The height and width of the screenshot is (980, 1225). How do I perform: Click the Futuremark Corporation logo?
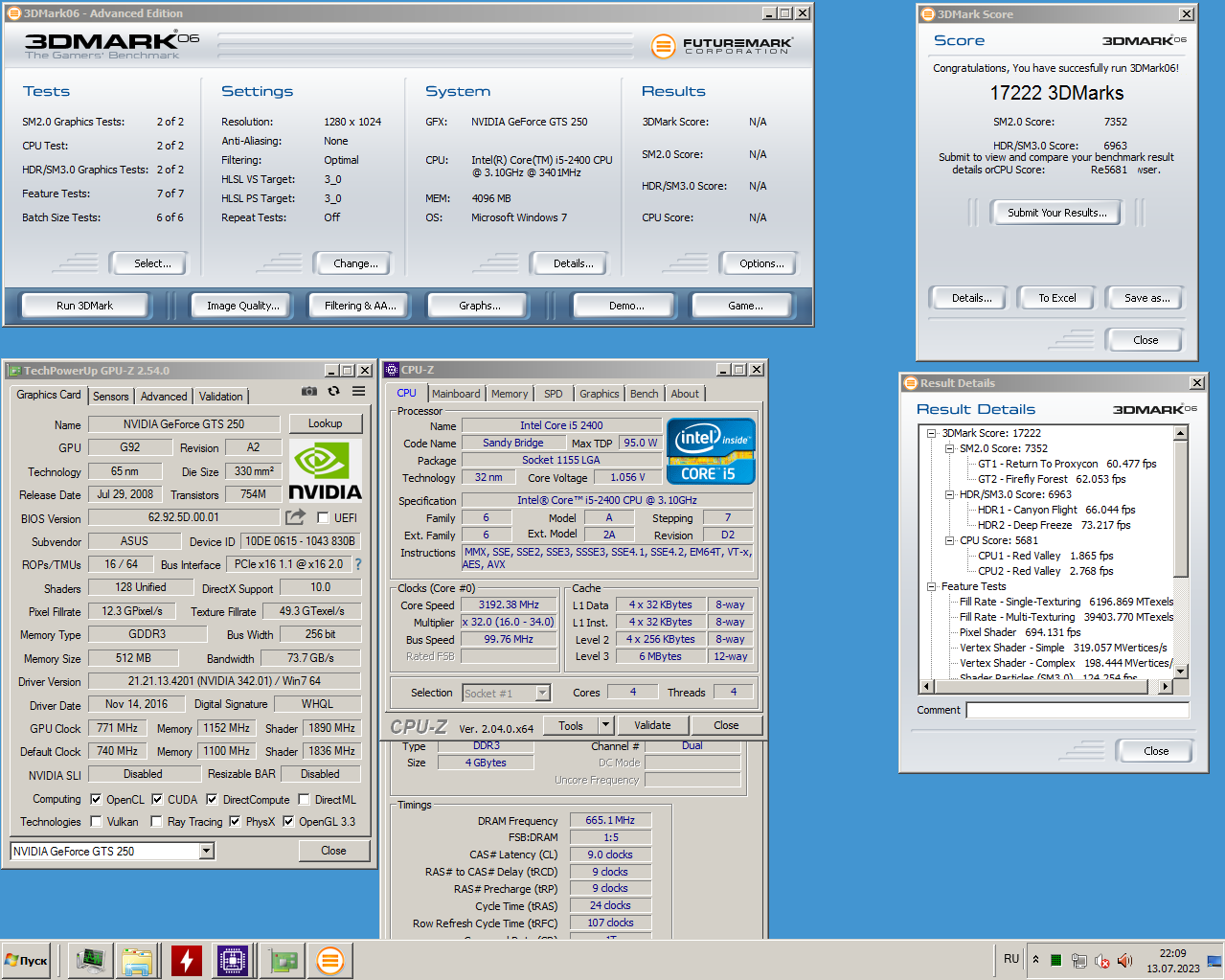722,45
